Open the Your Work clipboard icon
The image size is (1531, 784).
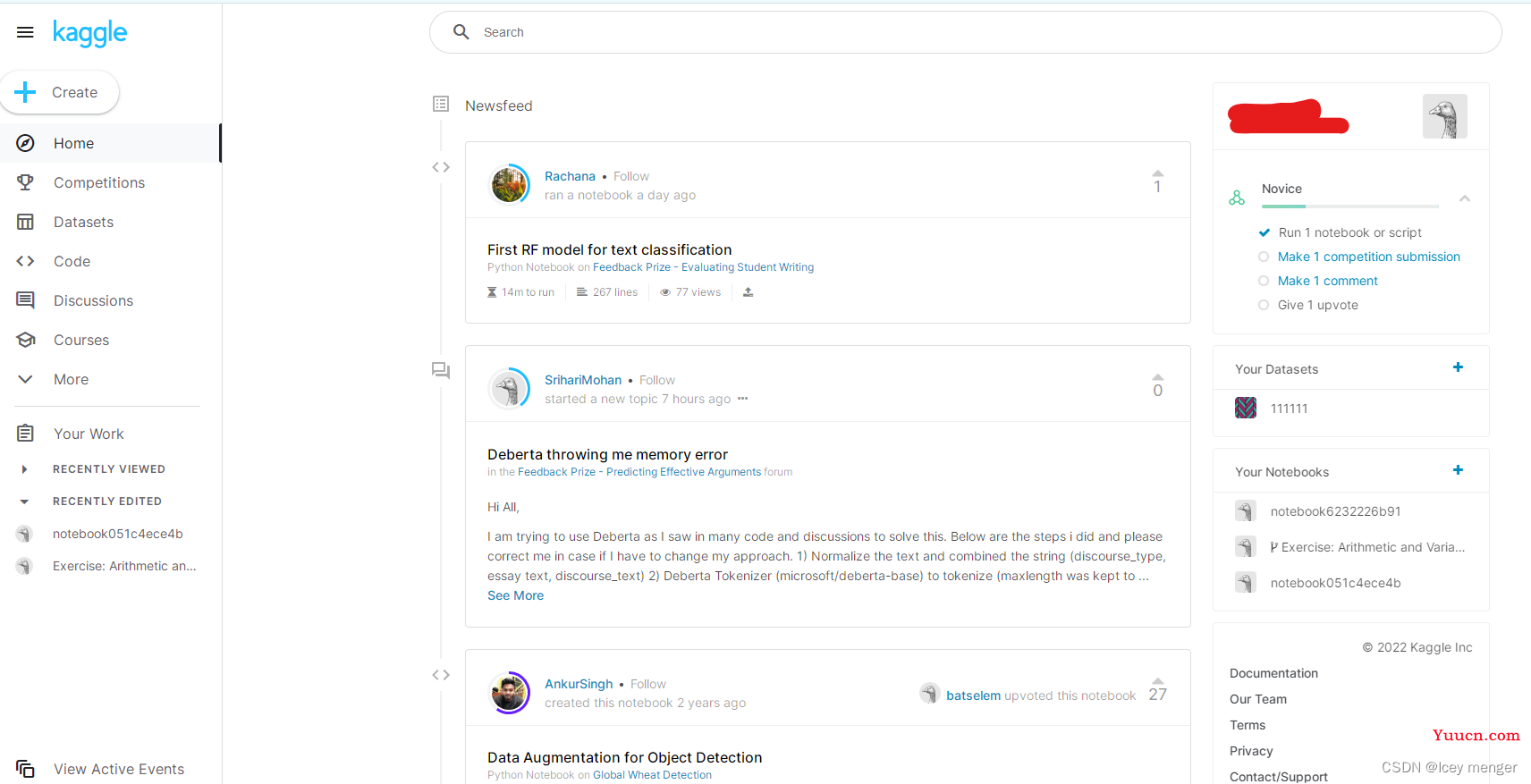tap(26, 434)
